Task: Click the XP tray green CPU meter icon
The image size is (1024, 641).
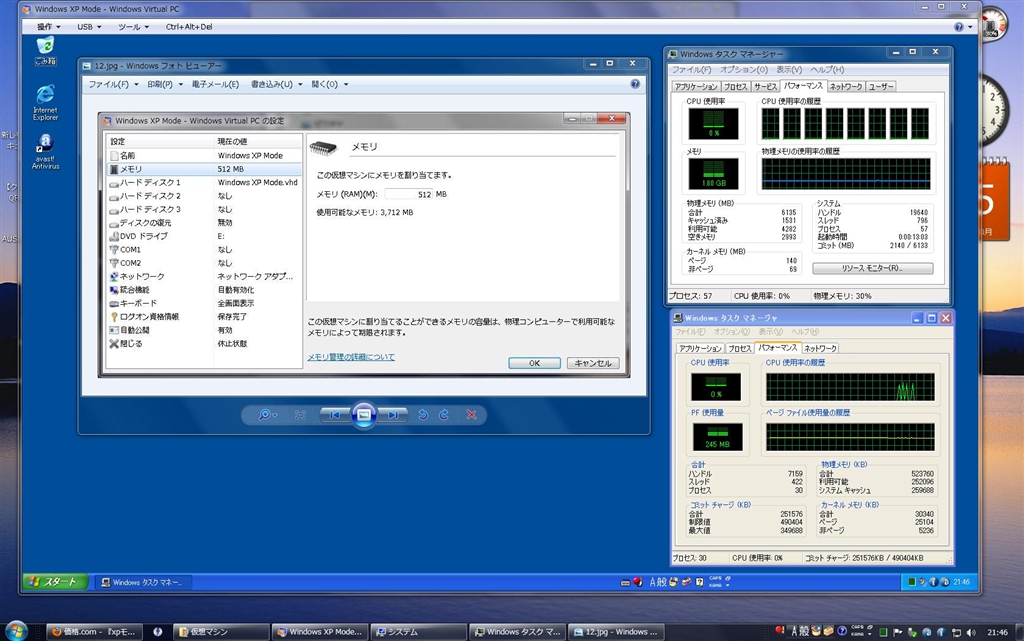Action: point(912,582)
